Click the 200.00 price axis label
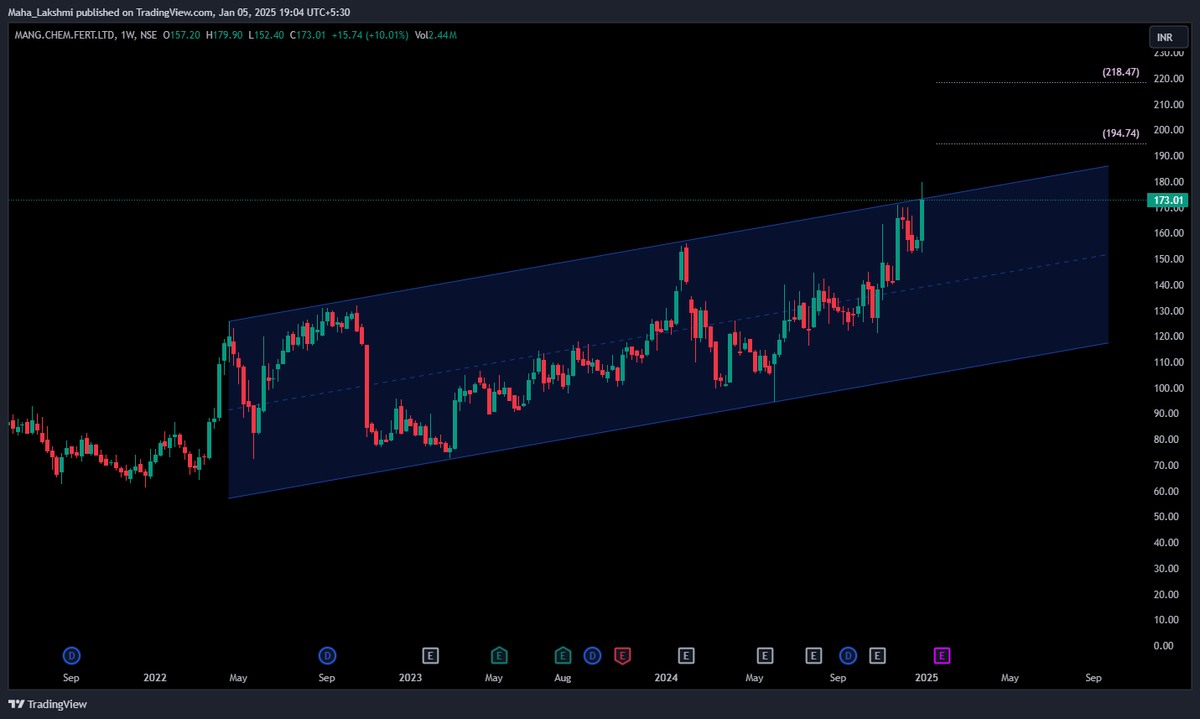 pyautogui.click(x=1168, y=130)
